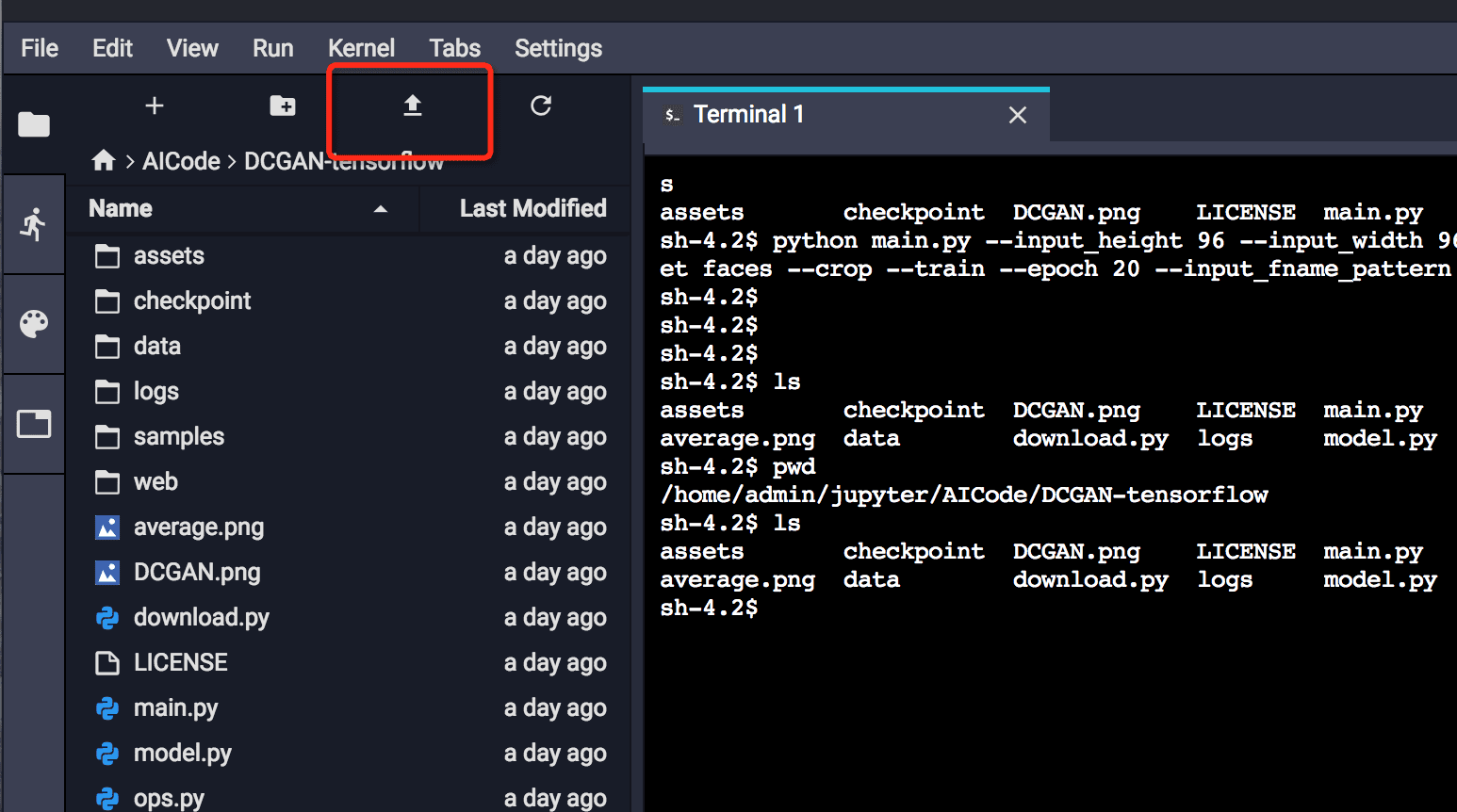1457x812 pixels.
Task: Select the checkpoint folder
Action: (192, 301)
